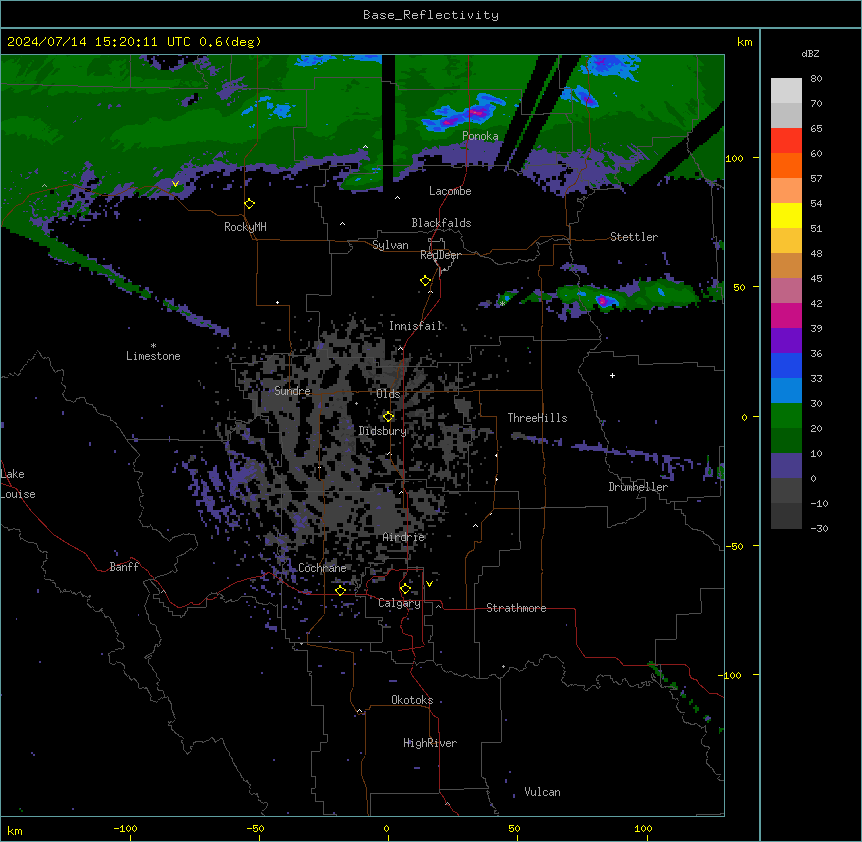Viewport: 862px width, 842px height.
Task: Click the RockyMH label
Action: coord(245,227)
